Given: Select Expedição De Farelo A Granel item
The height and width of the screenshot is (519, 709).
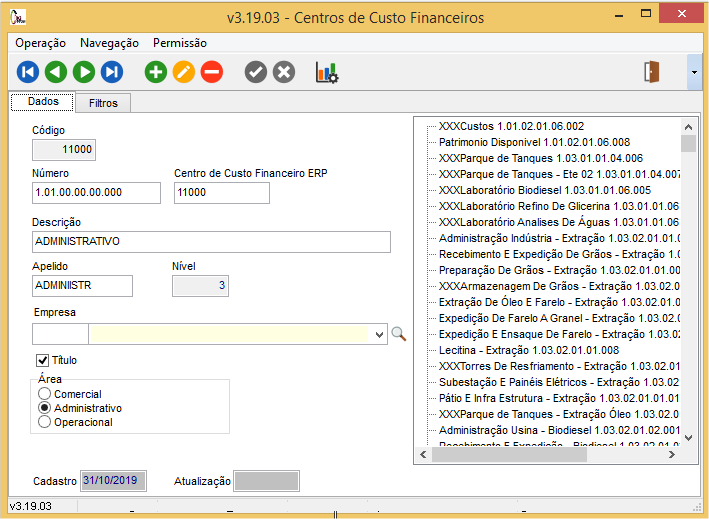Looking at the screenshot, I should pos(559,318).
